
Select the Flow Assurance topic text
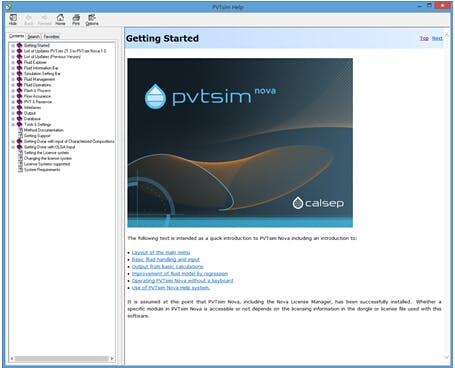point(37,96)
